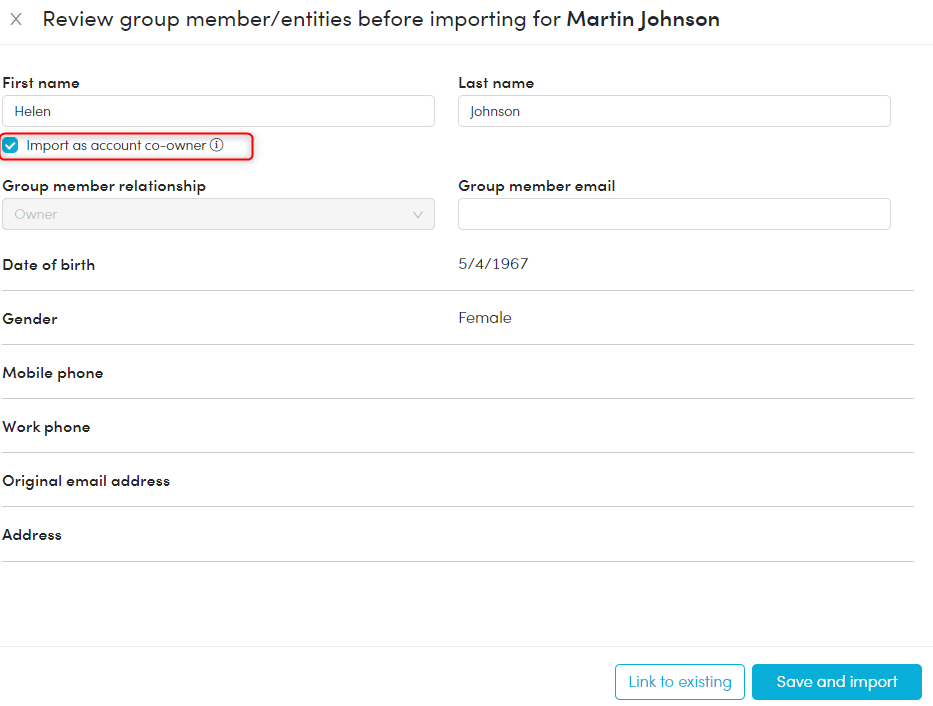Click the First name field containing Helen
This screenshot has height=706, width=933.
tap(218, 111)
